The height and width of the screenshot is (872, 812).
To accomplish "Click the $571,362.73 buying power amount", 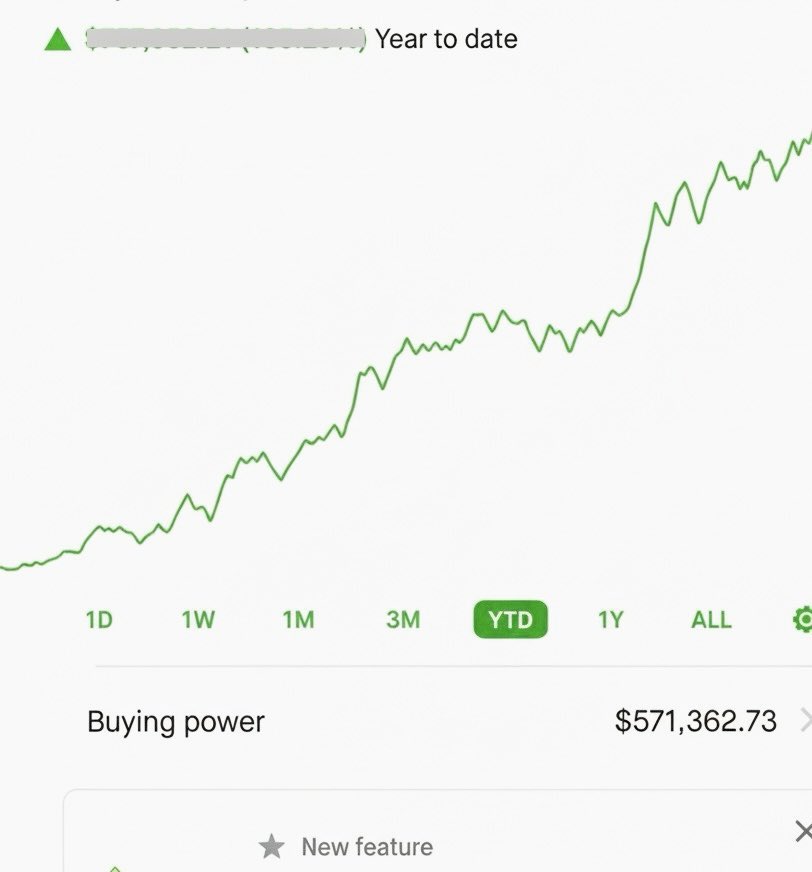I will [695, 721].
